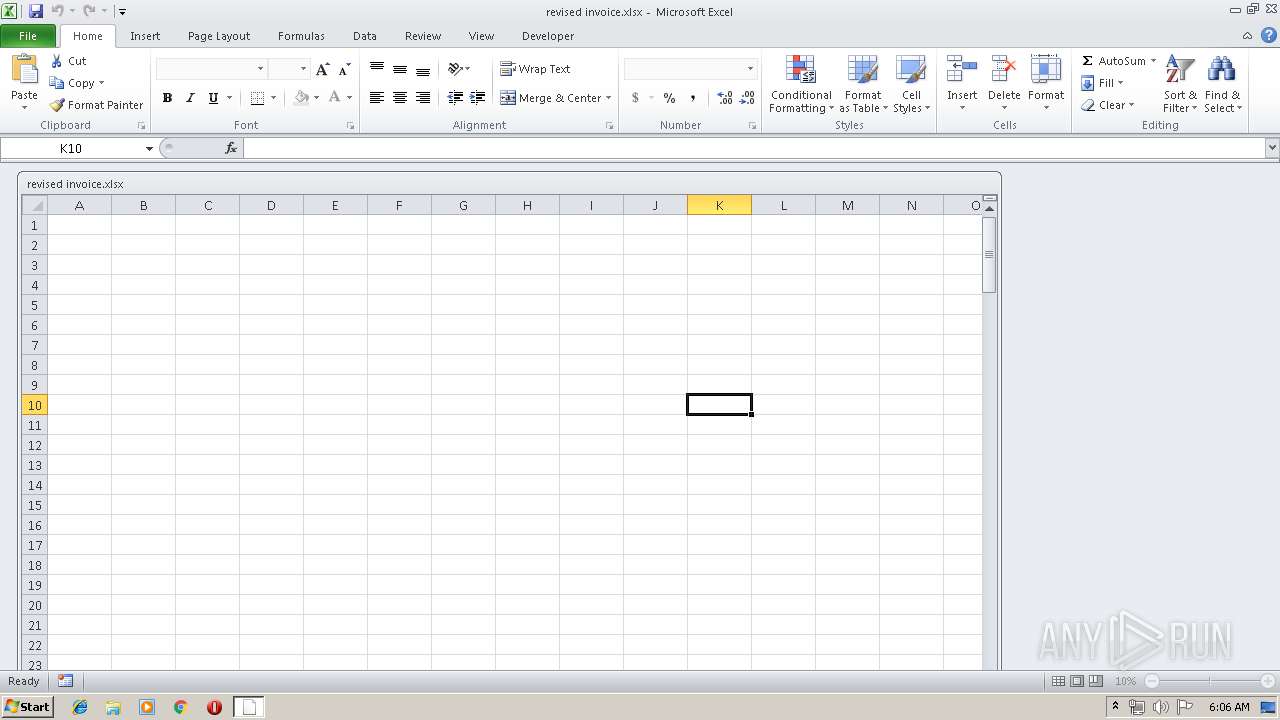The image size is (1280, 720).
Task: Click the Cut scissors icon
Action: [57, 61]
